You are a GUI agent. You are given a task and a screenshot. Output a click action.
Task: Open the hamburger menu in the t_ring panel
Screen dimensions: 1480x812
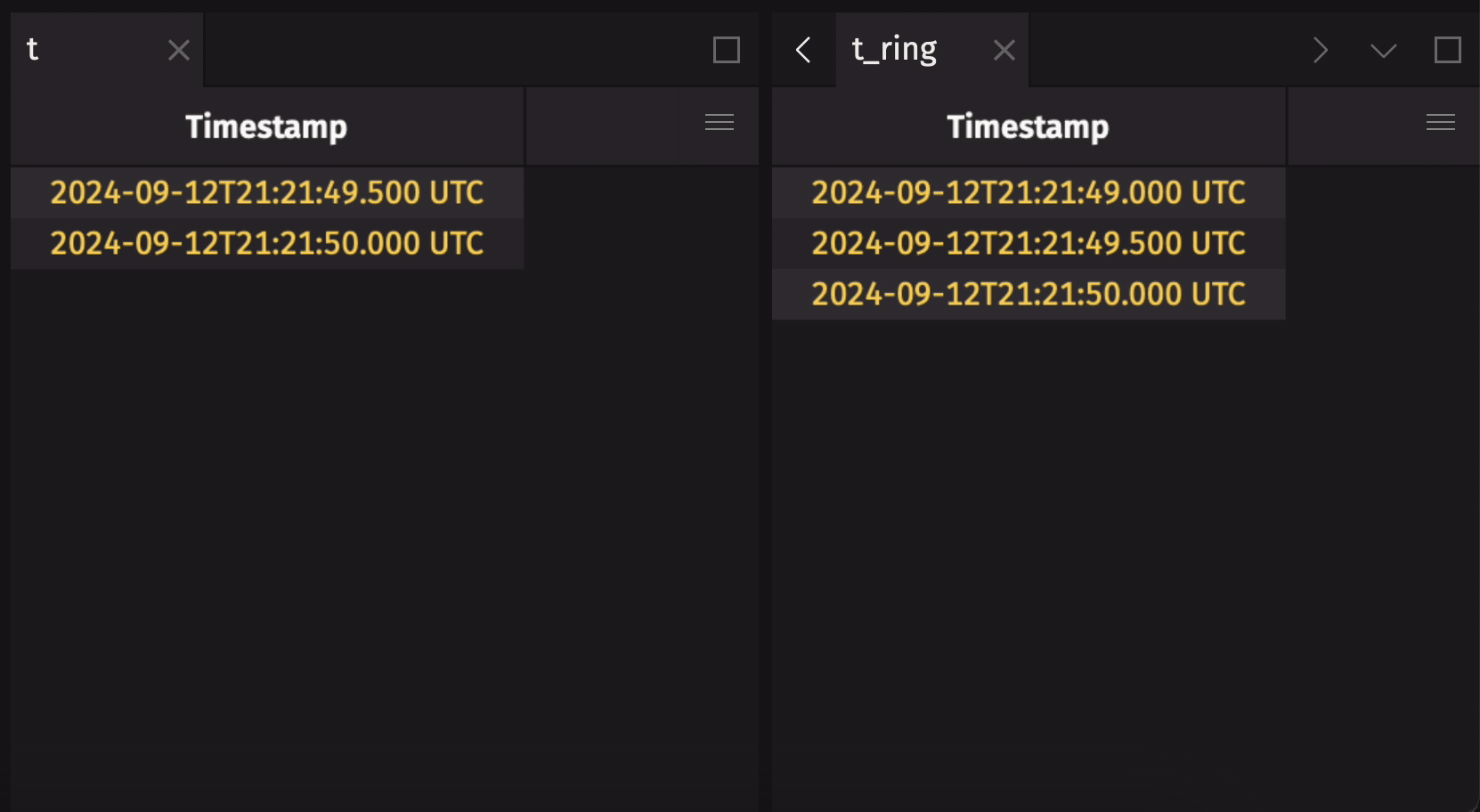pos(1440,122)
